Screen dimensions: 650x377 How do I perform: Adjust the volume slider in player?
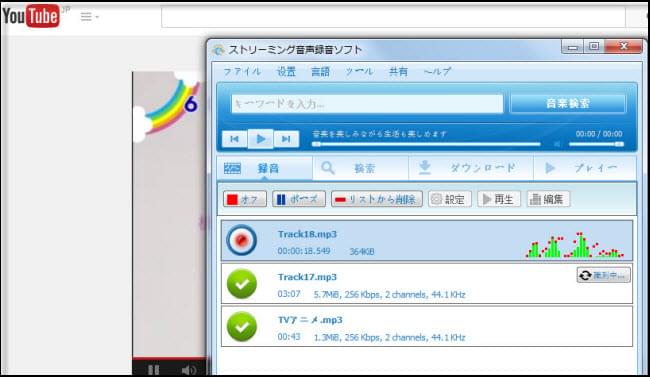(x=596, y=144)
